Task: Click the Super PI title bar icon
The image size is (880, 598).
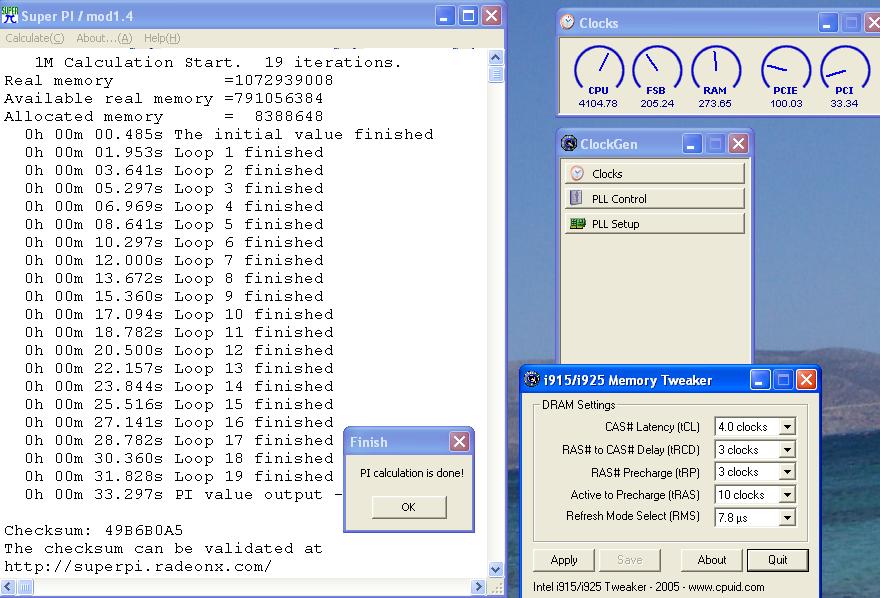Action: pos(10,15)
